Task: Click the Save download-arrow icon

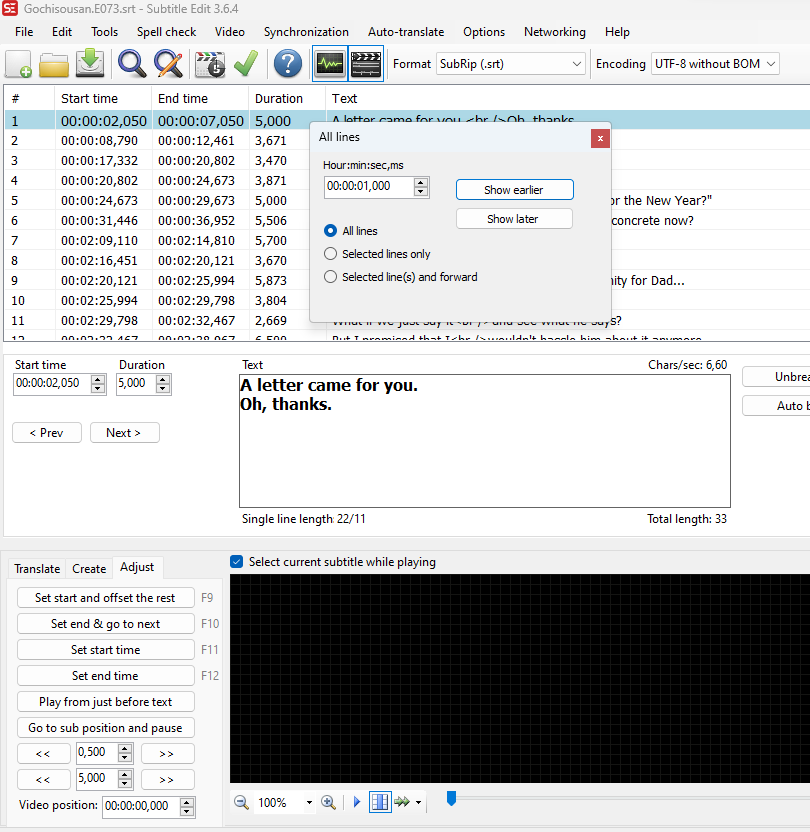Action: [90, 64]
